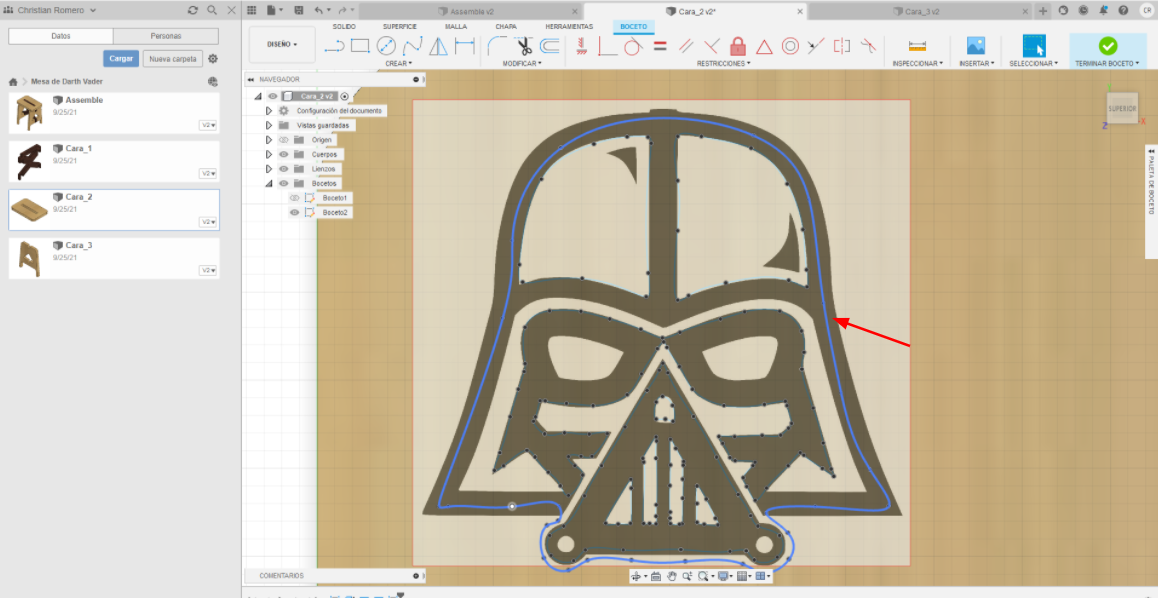Save the document with the Save icon
Viewport: 1158px width, 598px height.
(298, 10)
